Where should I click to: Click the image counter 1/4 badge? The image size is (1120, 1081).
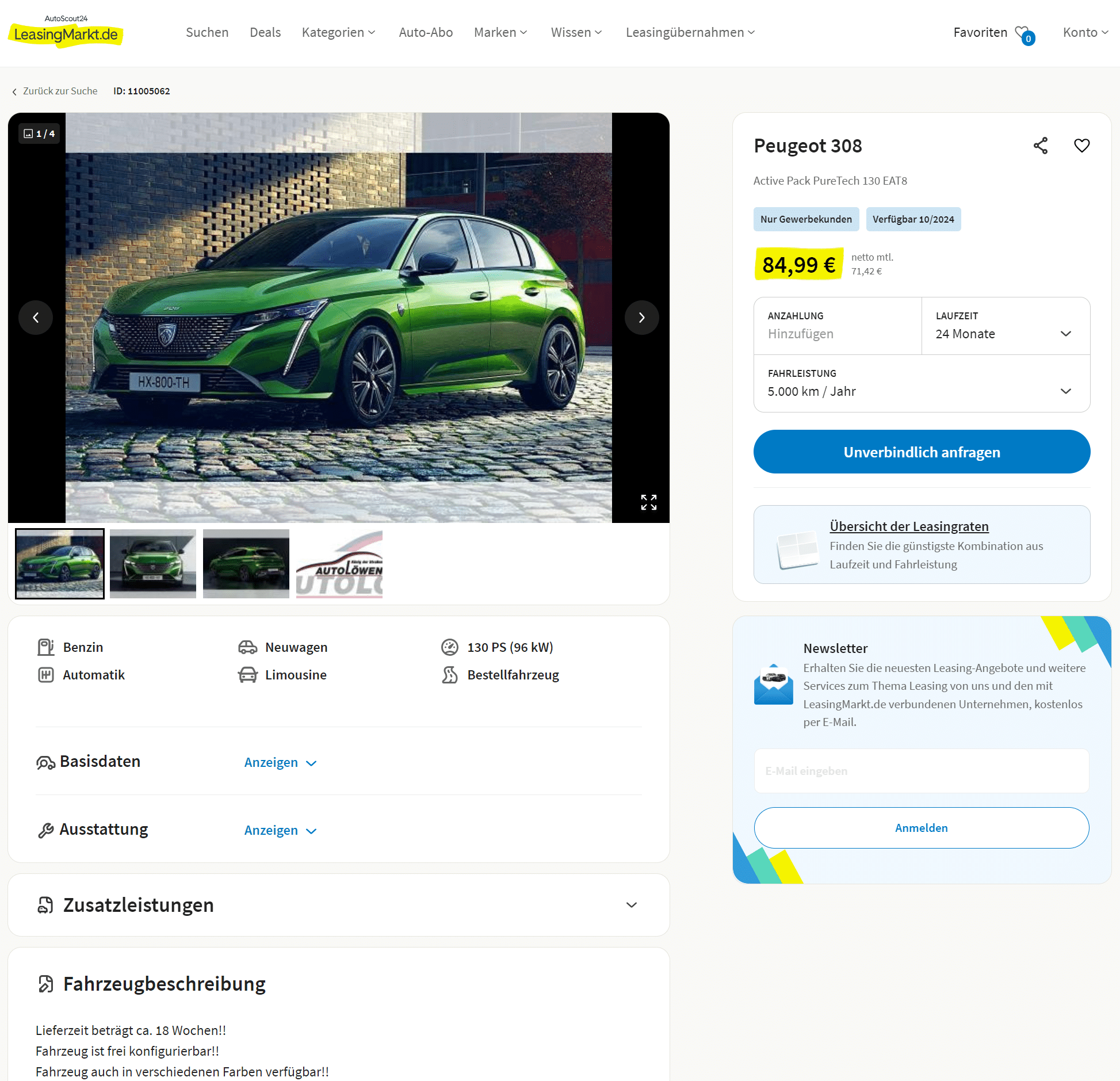point(39,133)
